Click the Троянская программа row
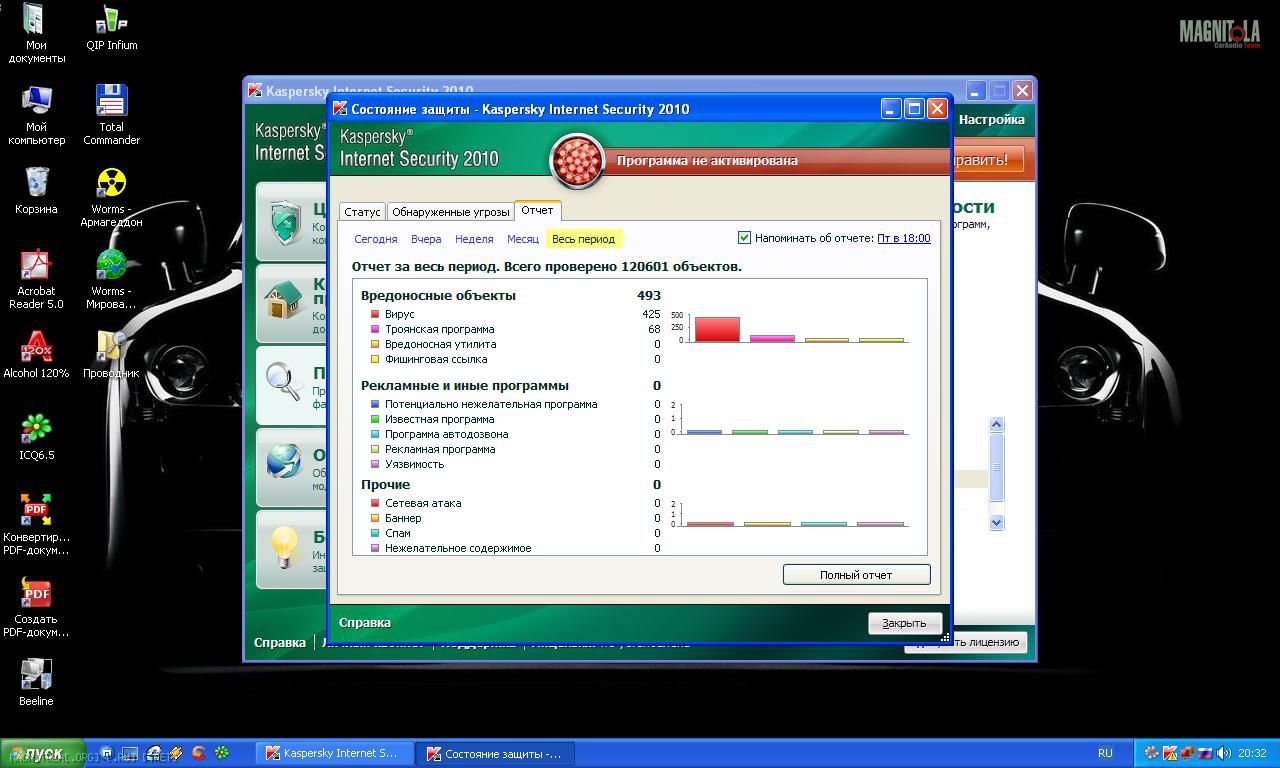Screen dimensions: 1280x768 tap(515, 329)
